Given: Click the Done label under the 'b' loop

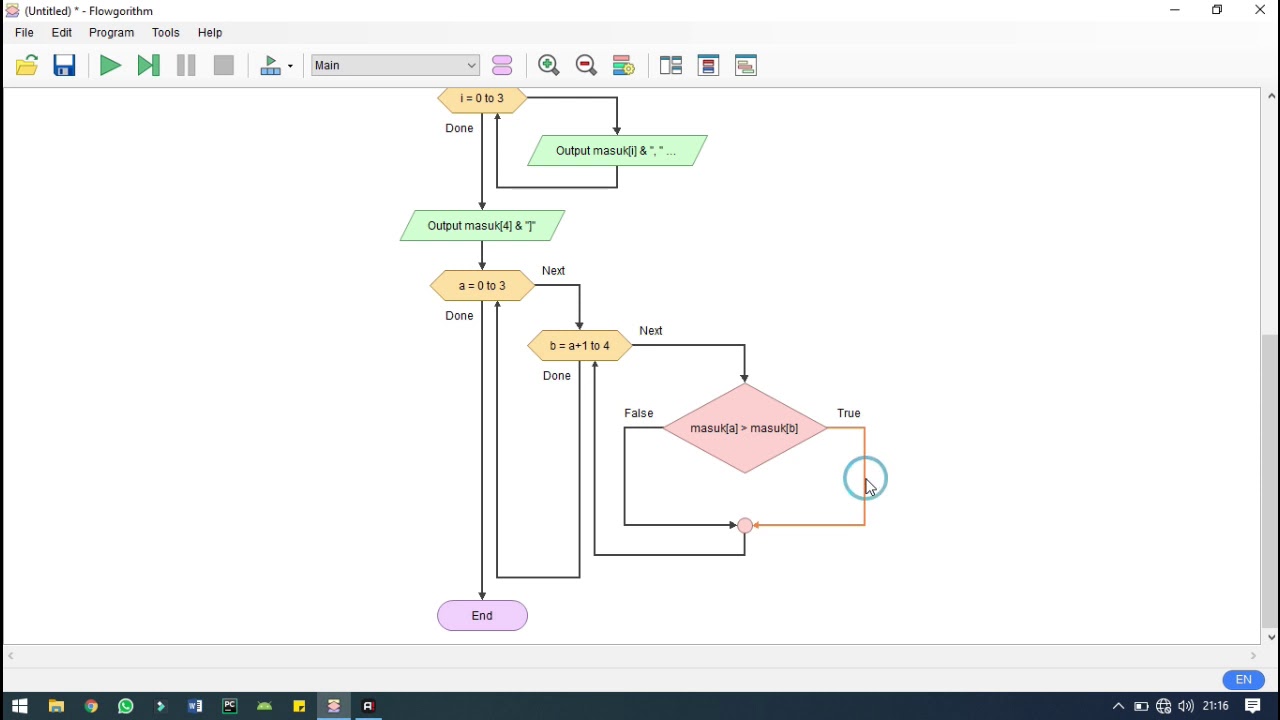Looking at the screenshot, I should (557, 376).
